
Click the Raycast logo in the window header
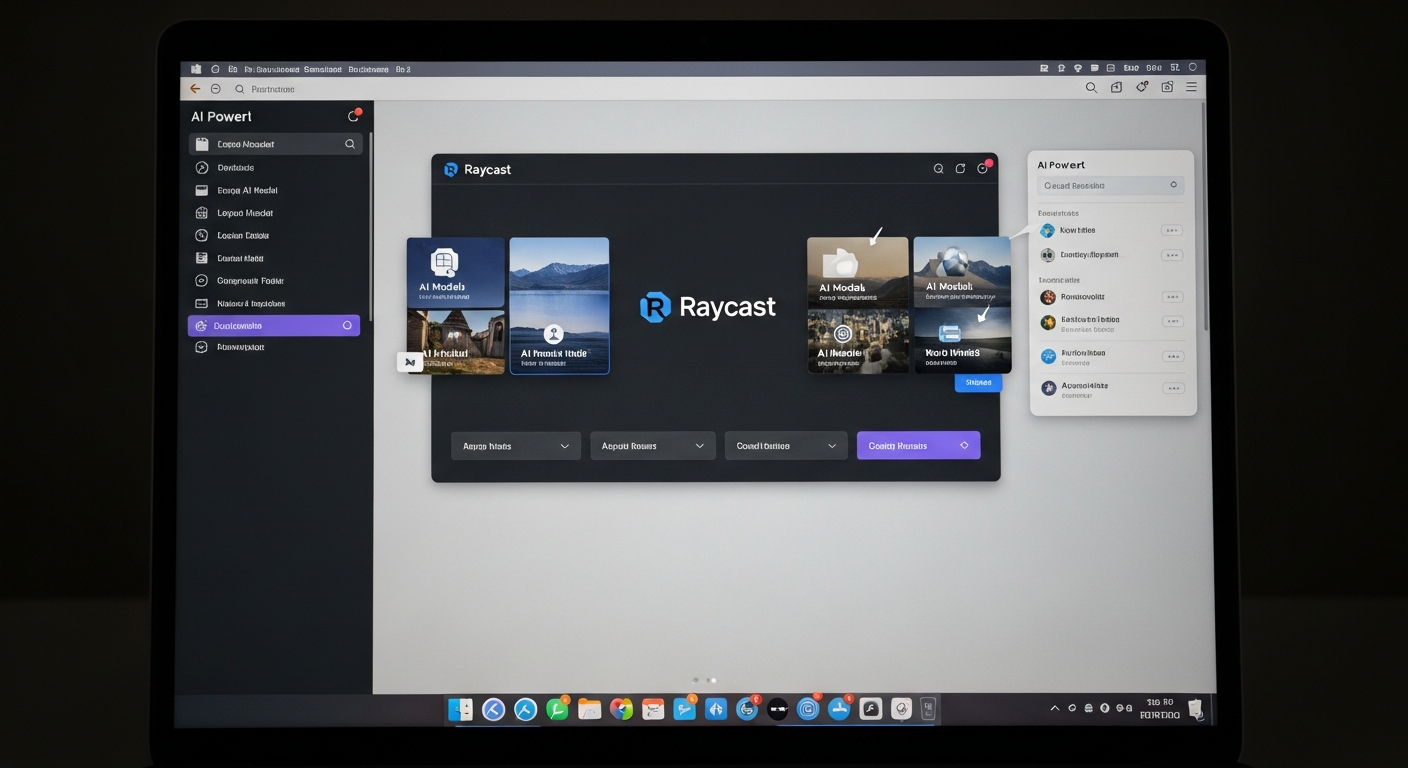click(451, 170)
